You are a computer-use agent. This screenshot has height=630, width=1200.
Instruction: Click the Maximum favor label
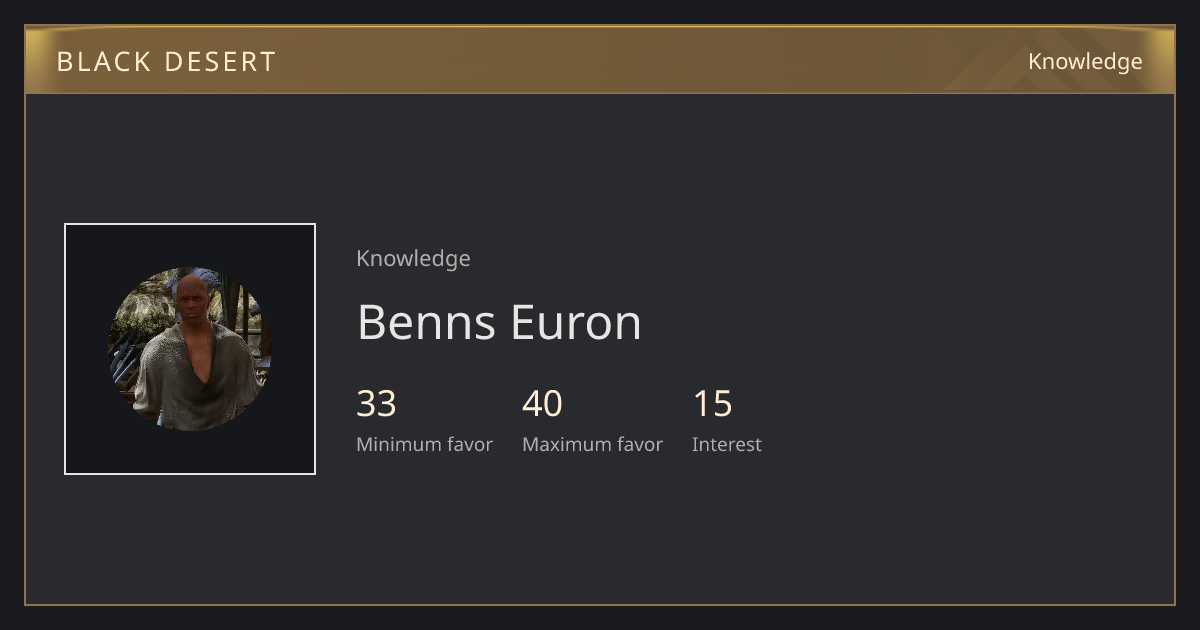[592, 445]
